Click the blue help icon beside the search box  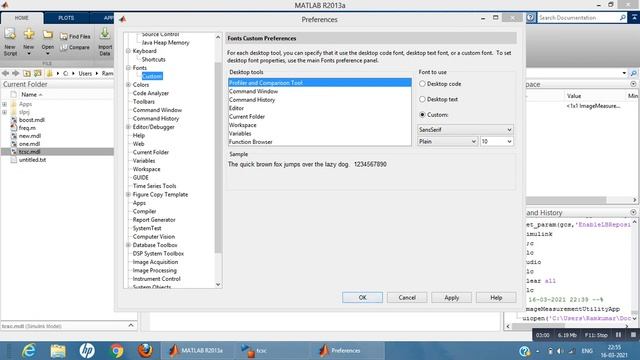tap(530, 18)
